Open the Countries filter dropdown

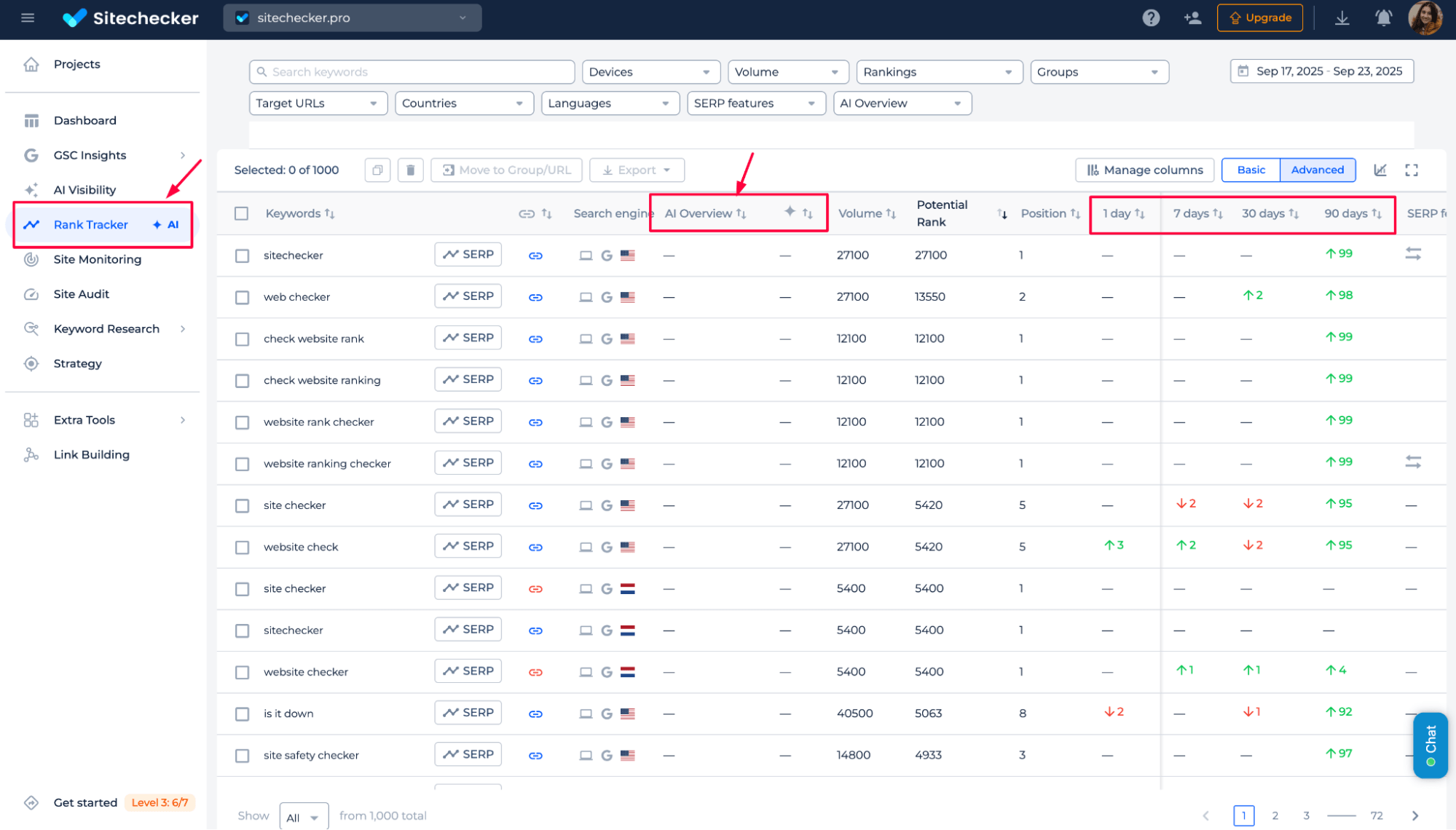click(464, 103)
